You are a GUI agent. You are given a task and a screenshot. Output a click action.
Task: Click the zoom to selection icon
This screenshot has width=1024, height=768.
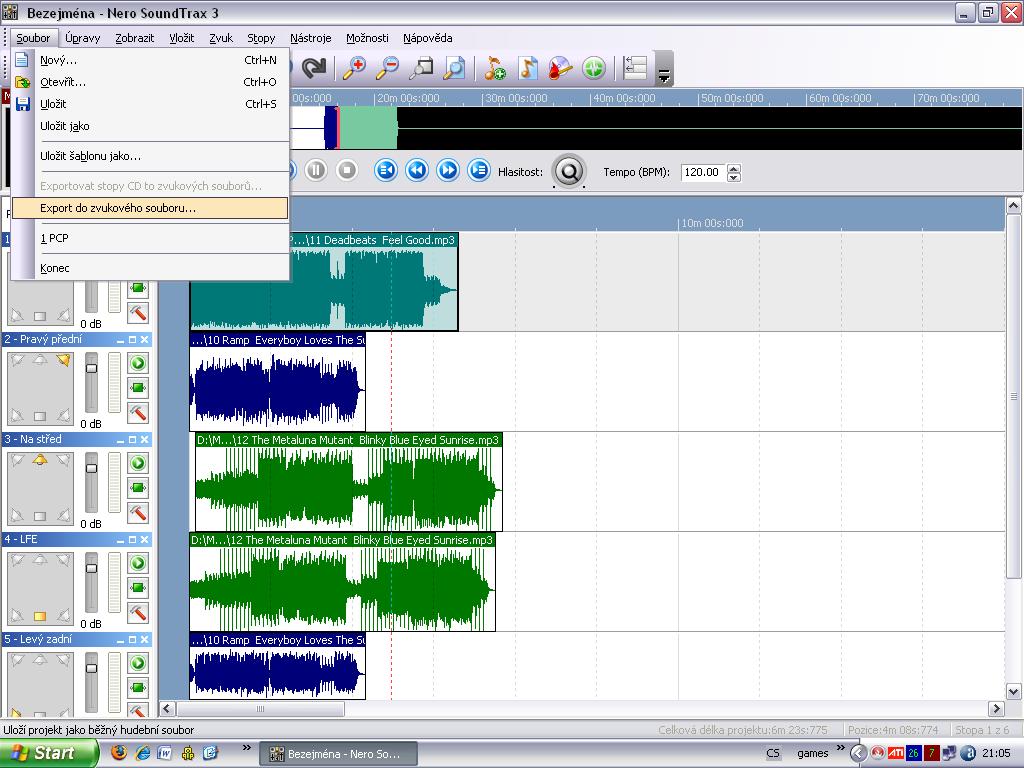coord(421,68)
